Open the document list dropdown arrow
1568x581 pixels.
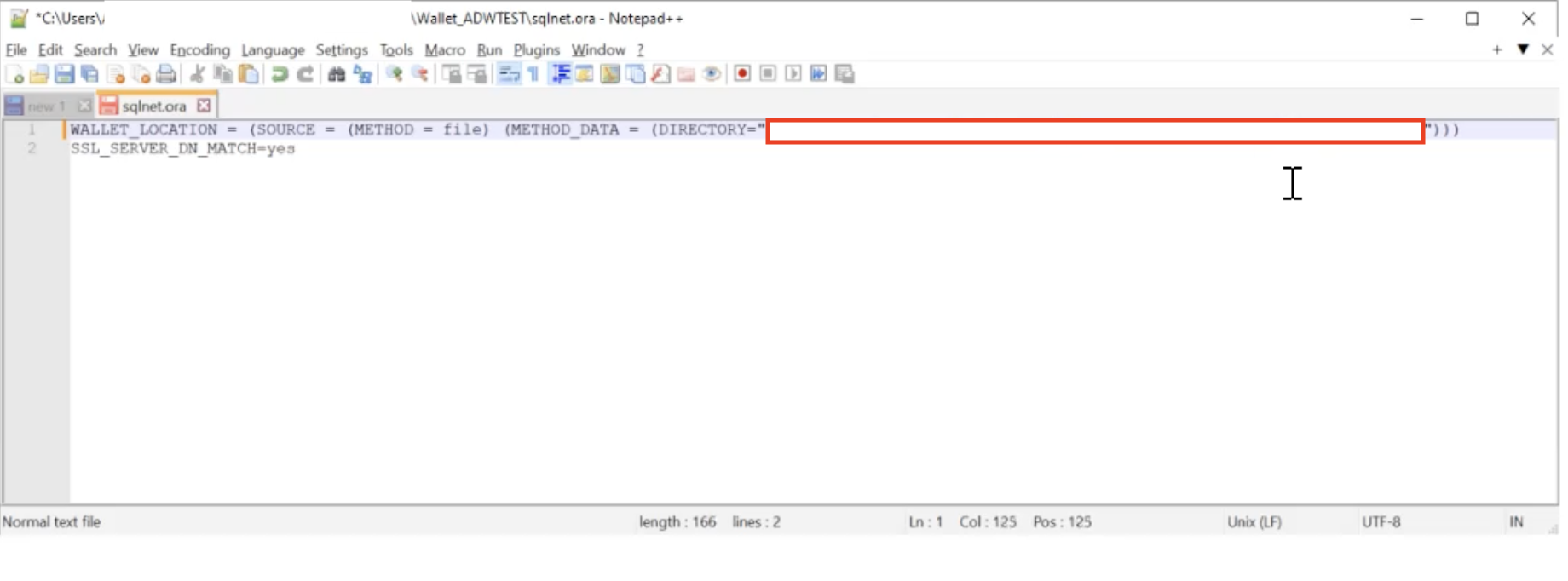point(1523,49)
